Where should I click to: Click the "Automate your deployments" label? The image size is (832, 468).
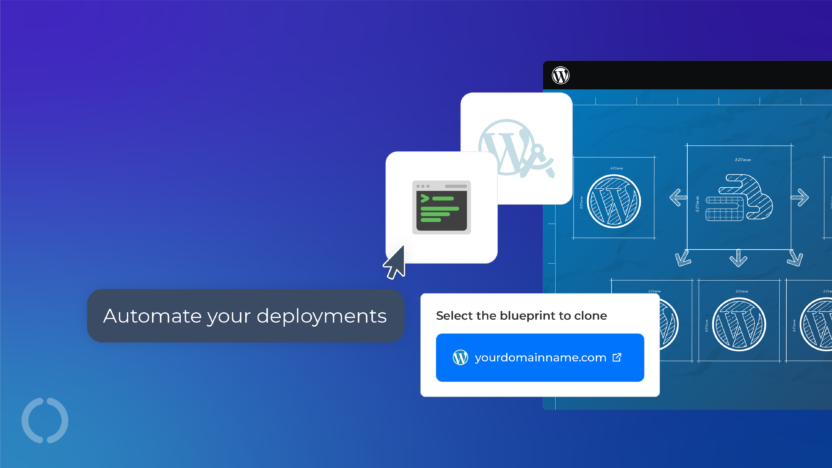coord(245,316)
